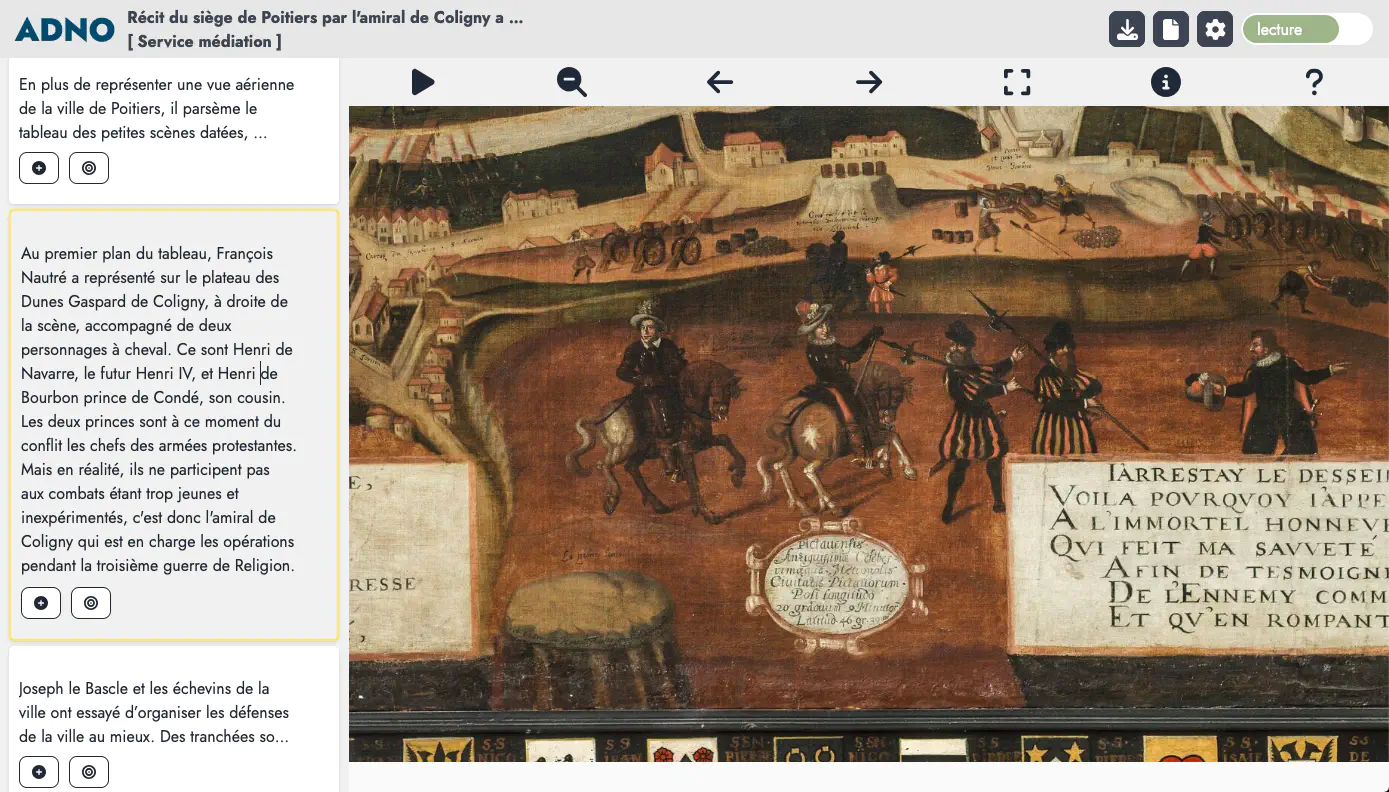1389x792 pixels.
Task: Click subtitle '[ Service médiation ]'
Action: click(204, 42)
